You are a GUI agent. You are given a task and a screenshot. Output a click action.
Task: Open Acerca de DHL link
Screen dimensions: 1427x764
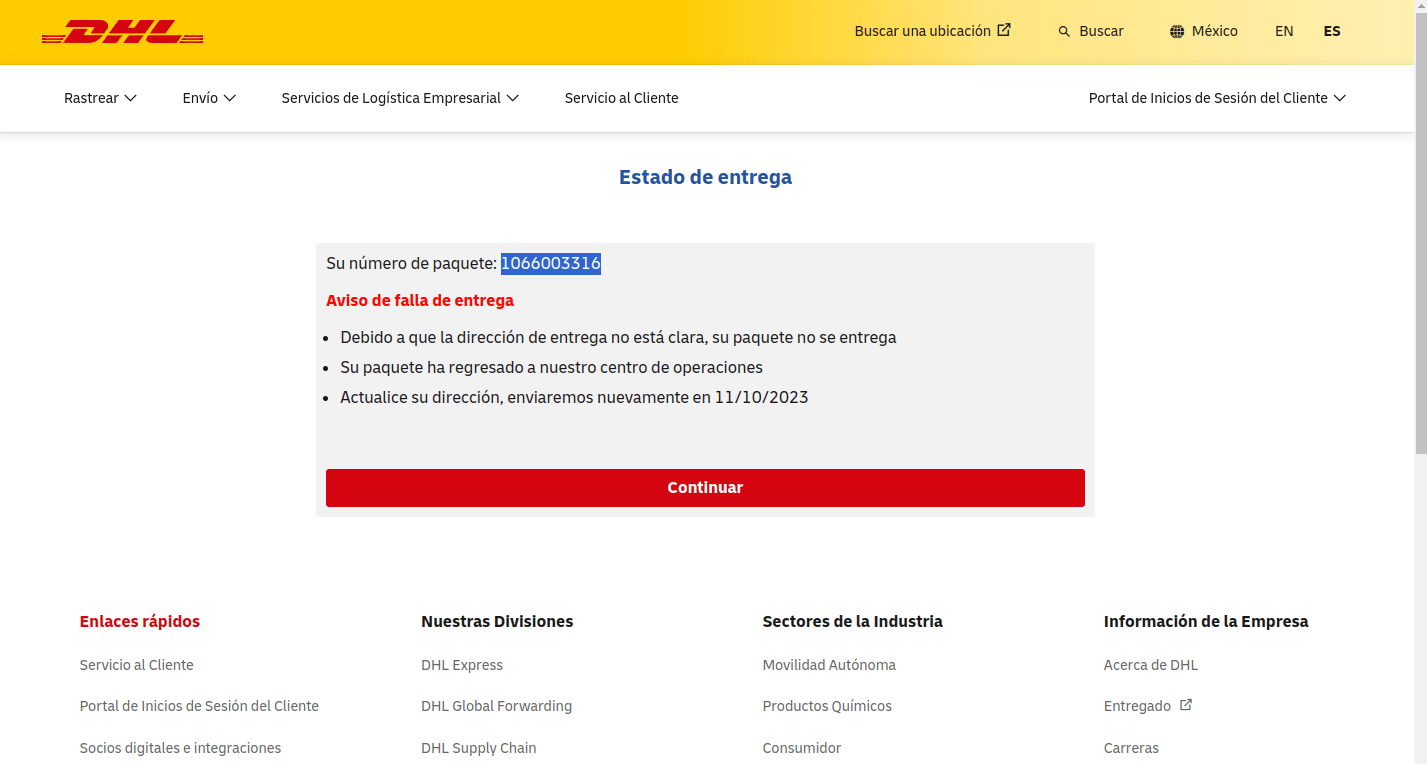pos(1150,665)
